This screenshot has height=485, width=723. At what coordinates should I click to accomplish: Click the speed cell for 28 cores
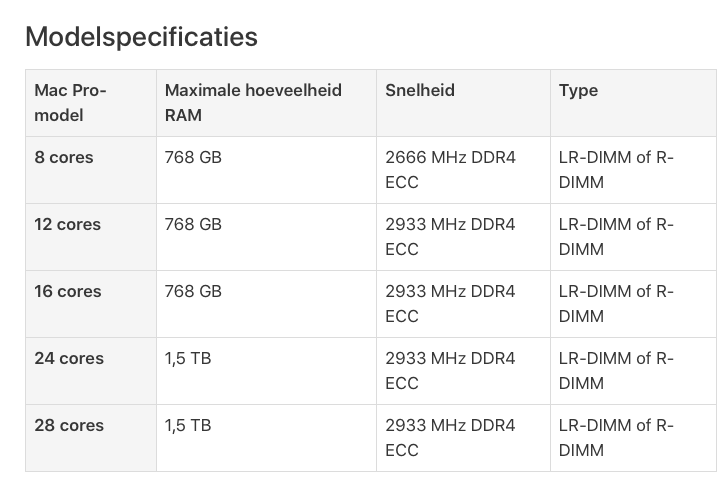point(450,438)
